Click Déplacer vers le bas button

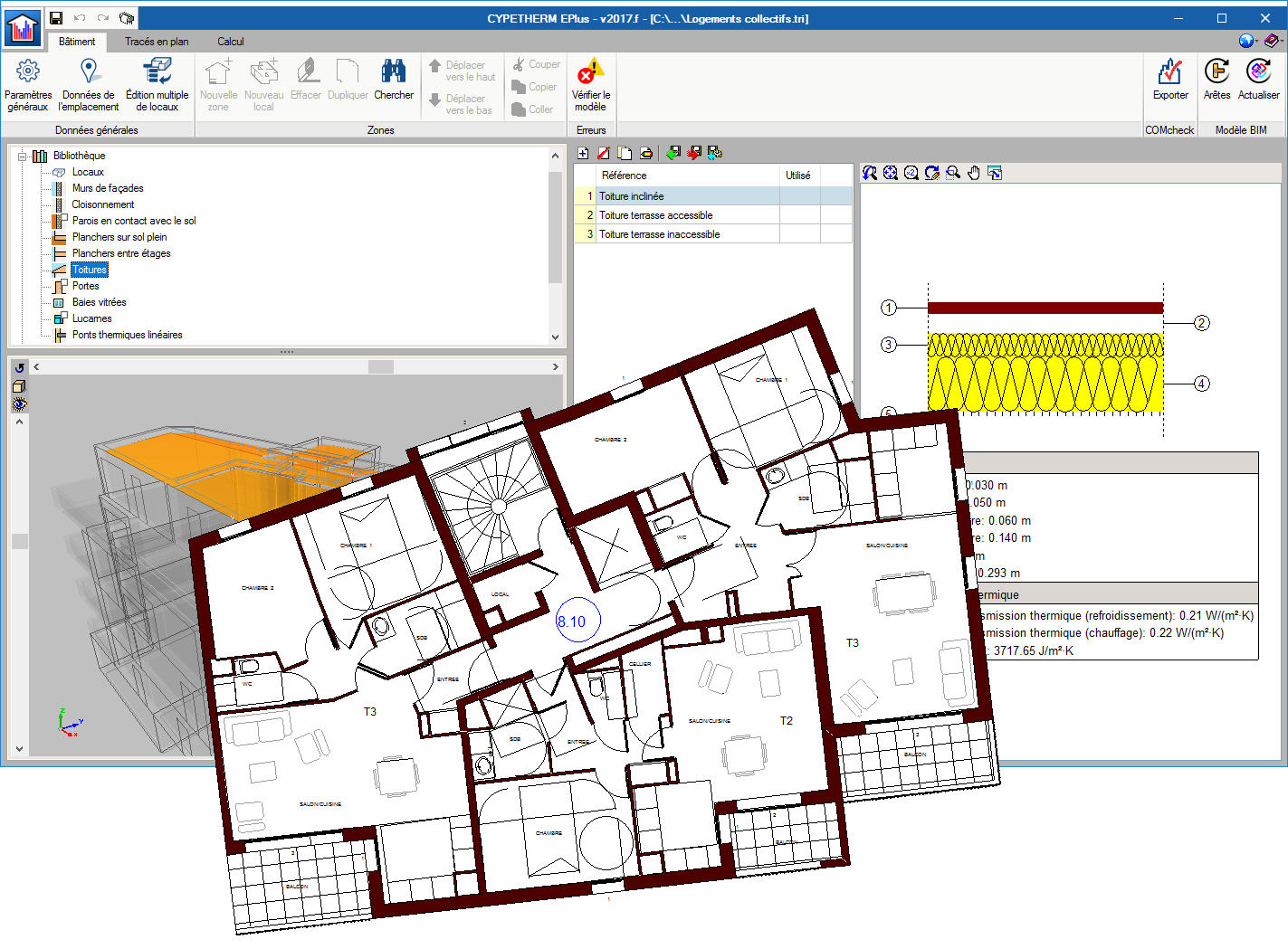coord(462,104)
